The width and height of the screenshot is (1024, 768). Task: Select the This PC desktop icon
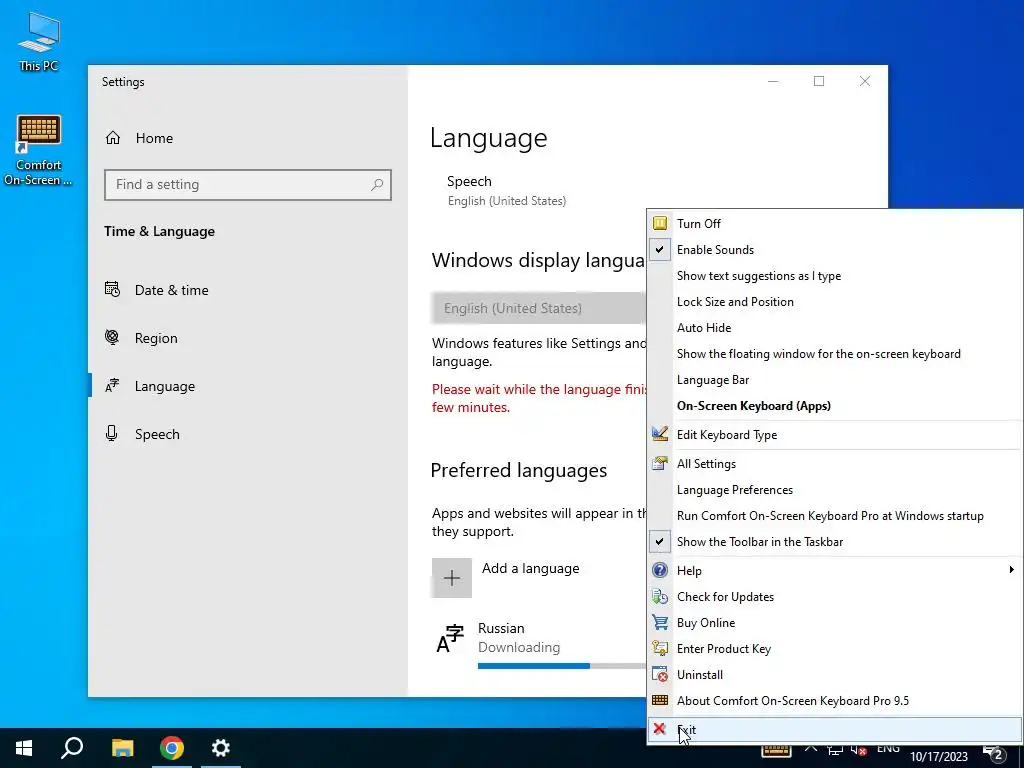(x=39, y=41)
